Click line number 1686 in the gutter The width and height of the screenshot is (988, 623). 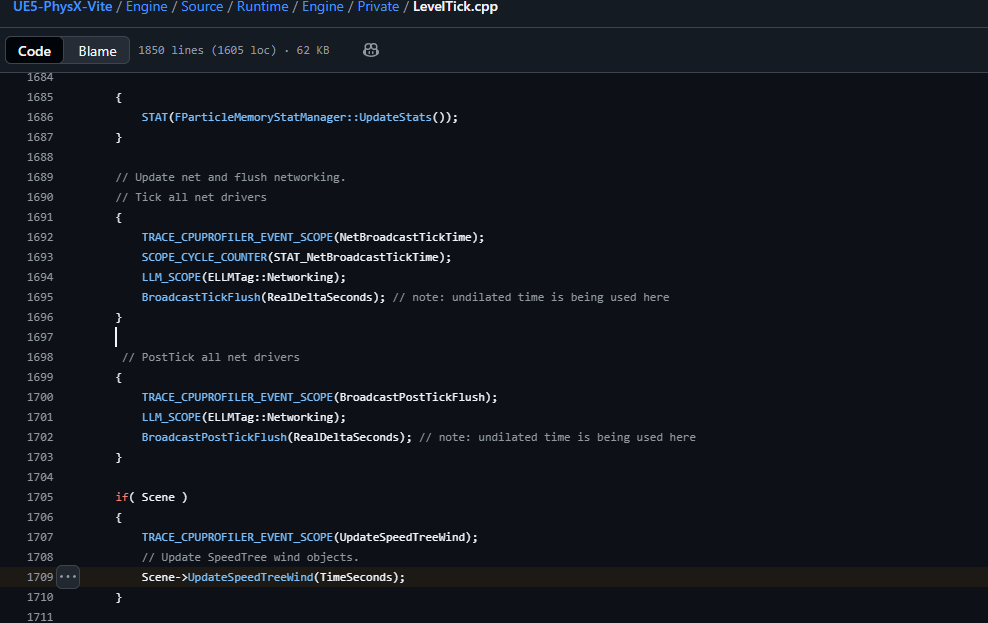[x=40, y=117]
